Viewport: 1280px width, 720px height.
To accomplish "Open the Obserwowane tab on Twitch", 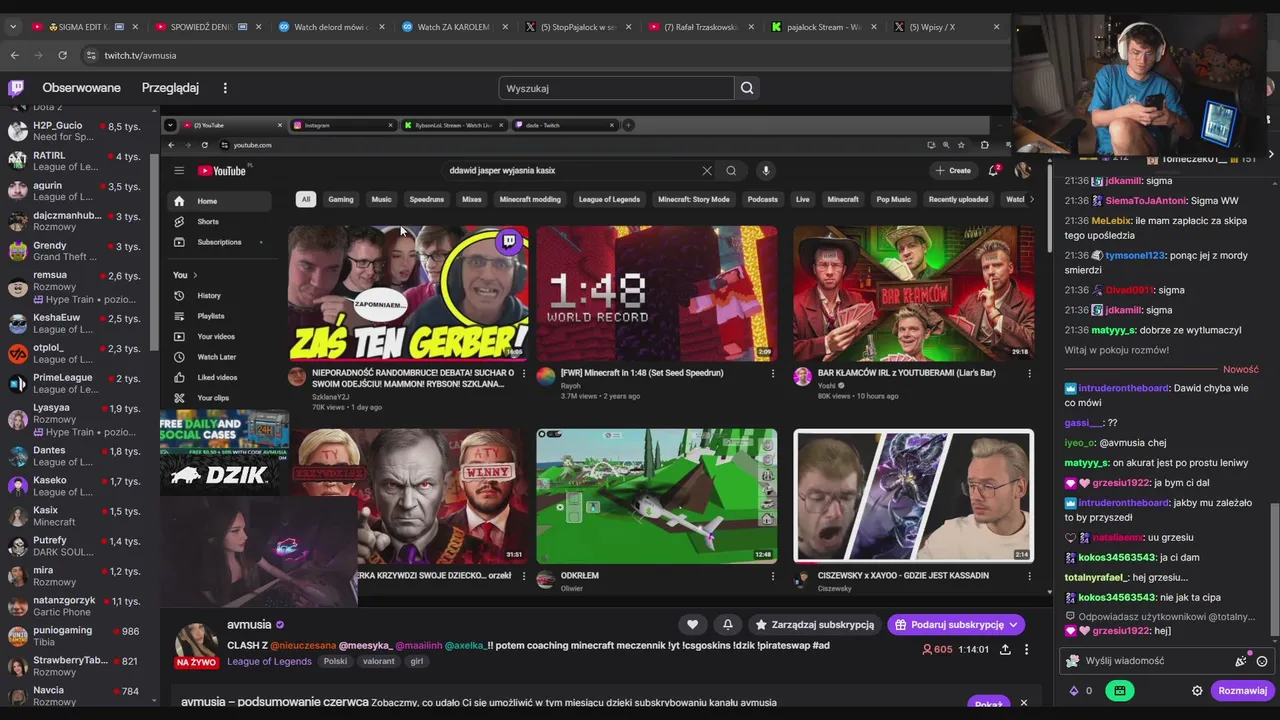I will point(81,88).
